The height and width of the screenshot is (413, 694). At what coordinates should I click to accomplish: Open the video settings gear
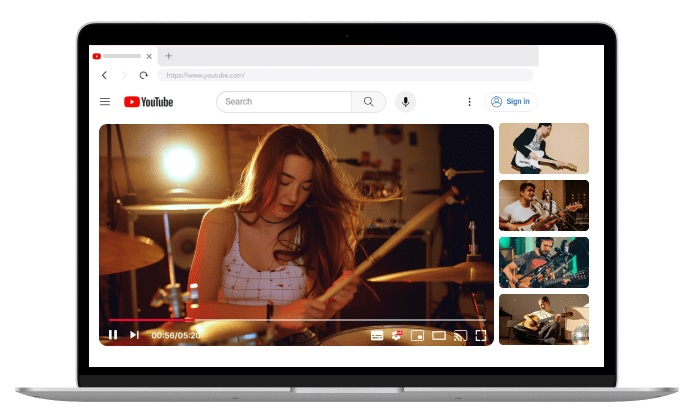(x=397, y=335)
